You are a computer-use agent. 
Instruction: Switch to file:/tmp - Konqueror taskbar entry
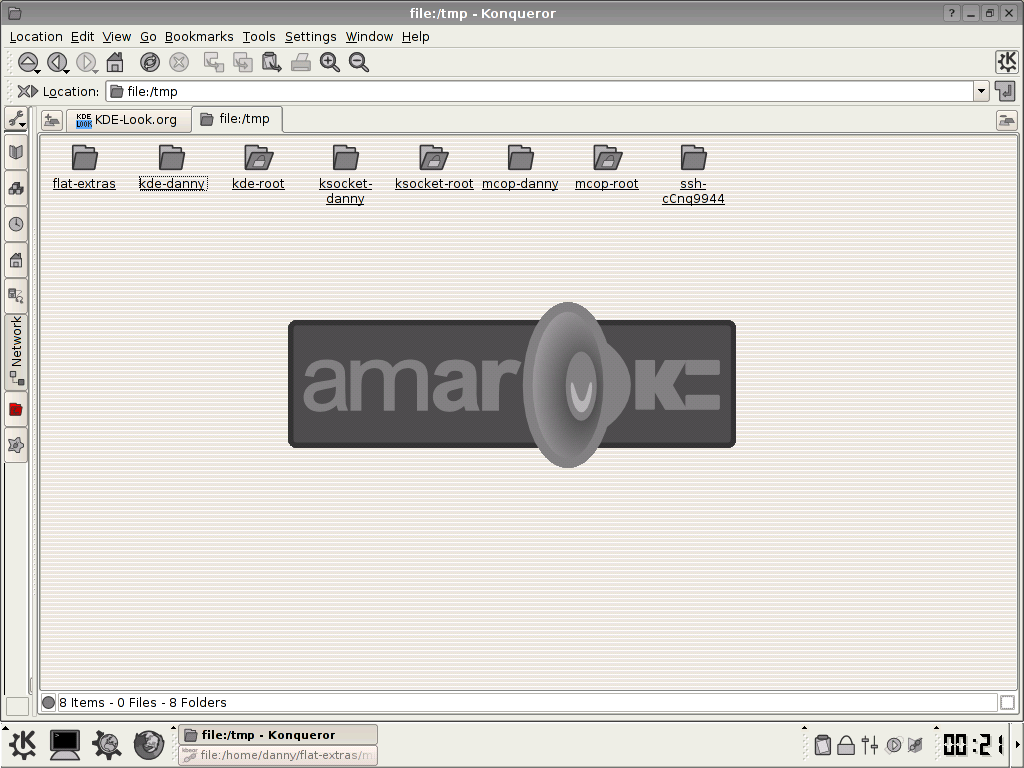point(278,735)
